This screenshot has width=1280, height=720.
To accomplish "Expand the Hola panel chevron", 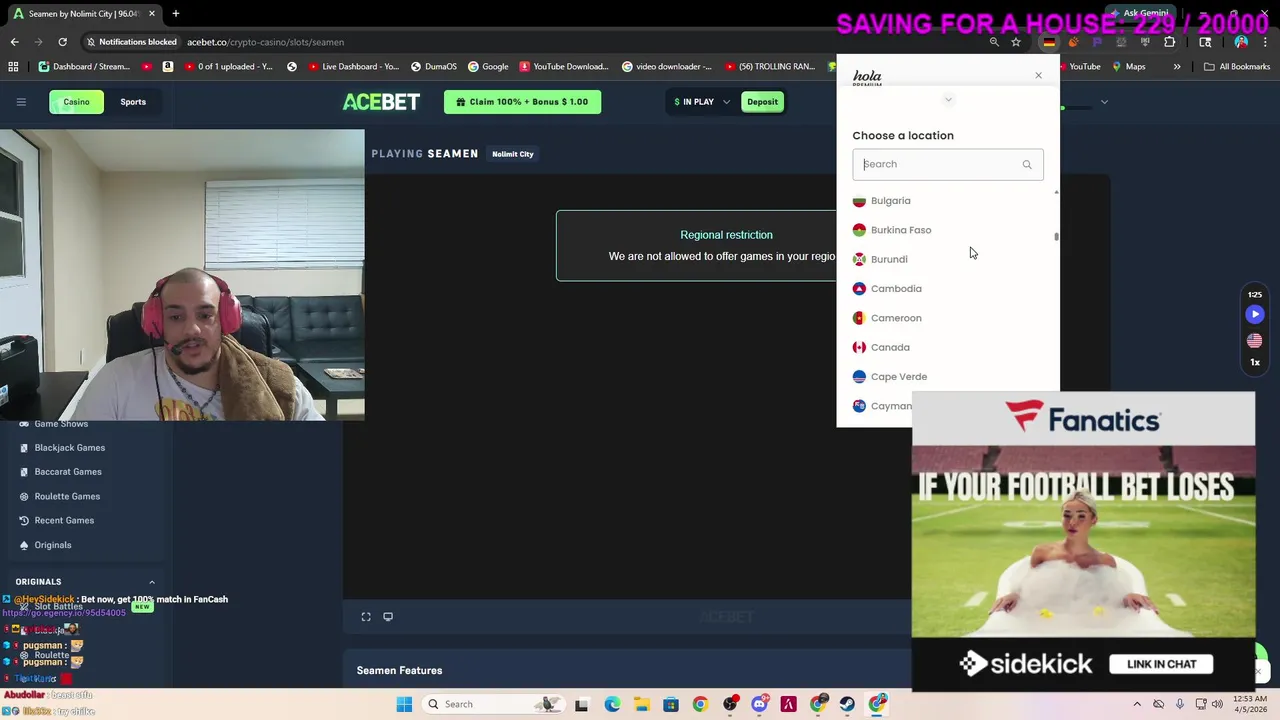I will (x=948, y=100).
